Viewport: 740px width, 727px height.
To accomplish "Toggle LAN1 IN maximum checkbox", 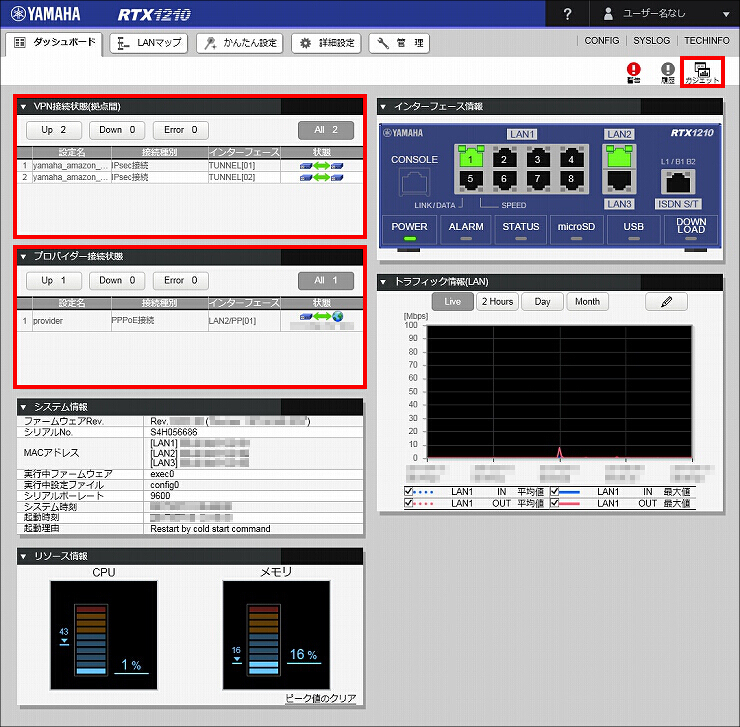I will (x=555, y=492).
